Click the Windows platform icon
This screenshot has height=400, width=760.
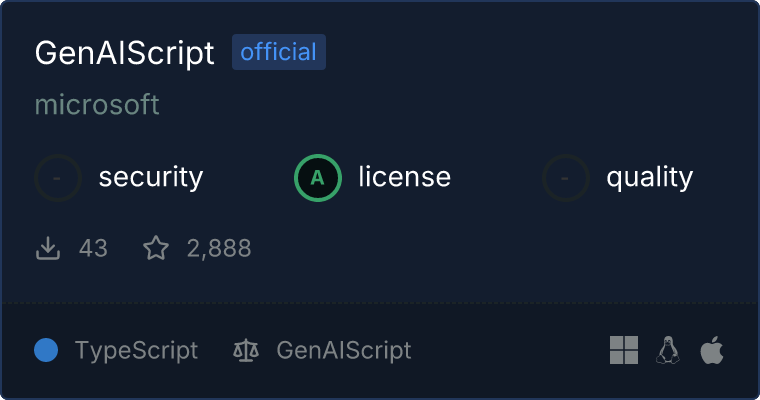(x=624, y=350)
